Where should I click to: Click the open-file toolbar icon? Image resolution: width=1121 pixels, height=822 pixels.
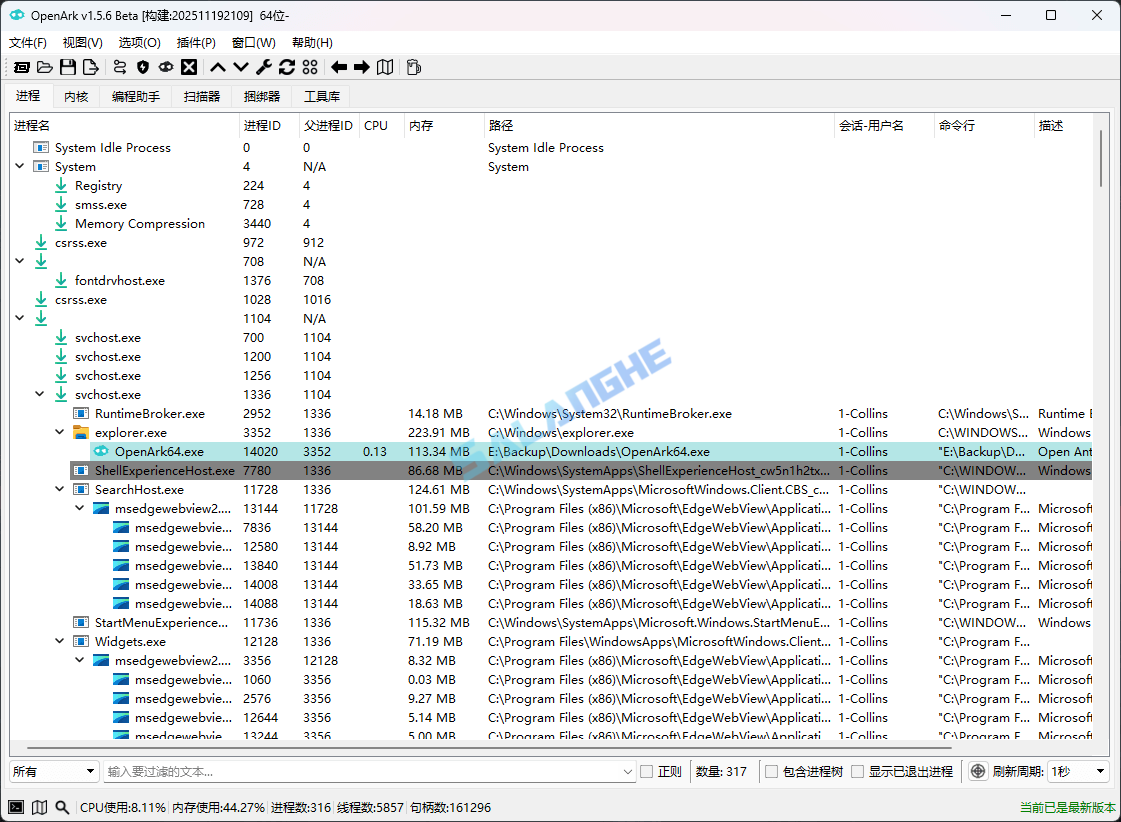(x=45, y=67)
